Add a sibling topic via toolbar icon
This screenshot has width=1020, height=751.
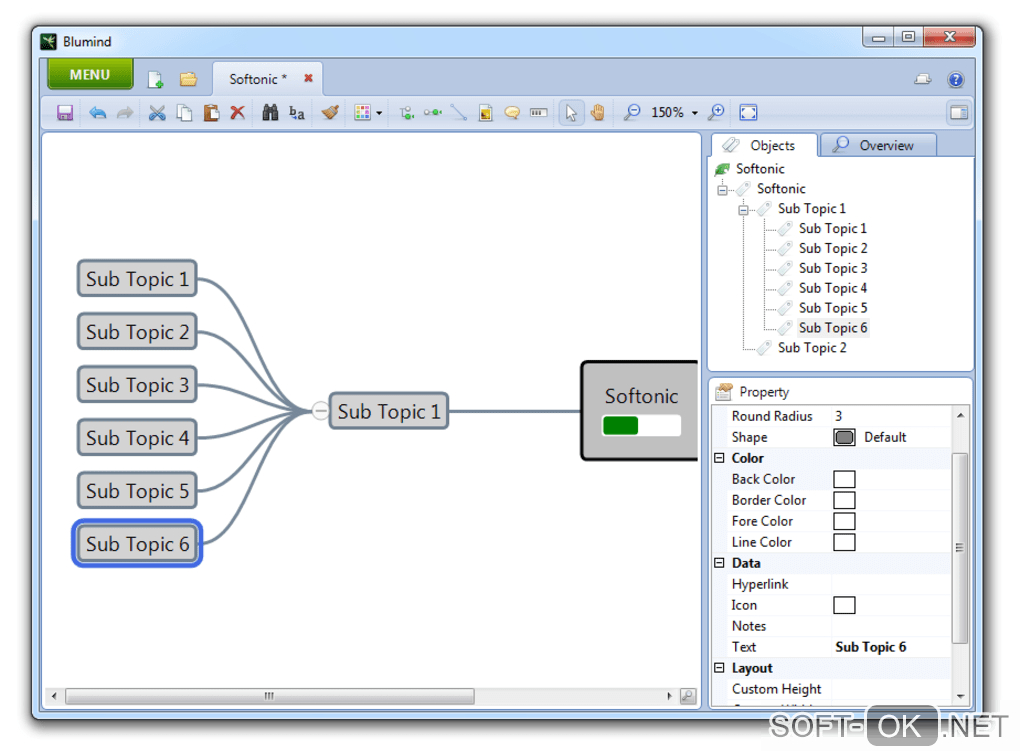(433, 113)
